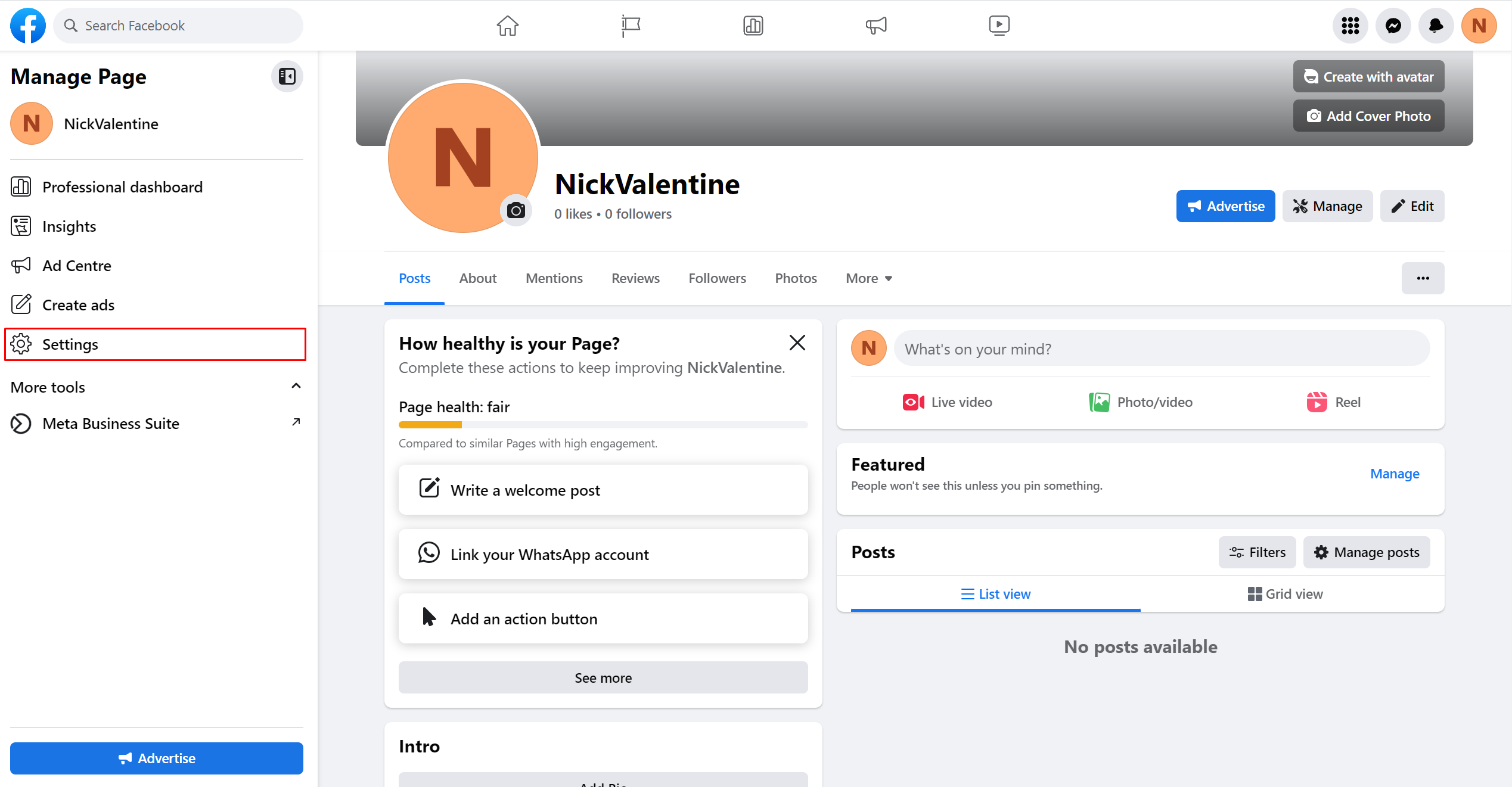Click the What's on your mind field
Screen dimensions: 1512x787
click(x=1161, y=349)
